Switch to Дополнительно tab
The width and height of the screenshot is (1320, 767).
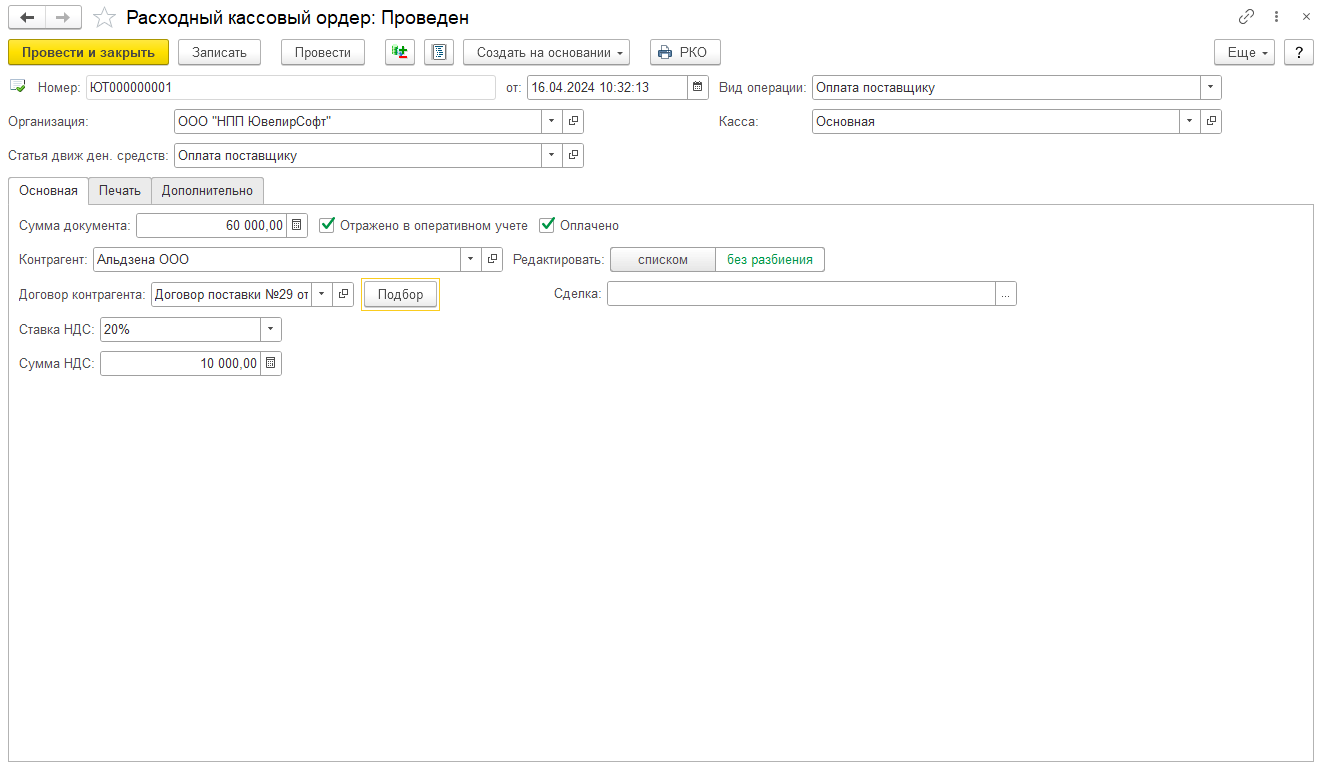tap(208, 190)
